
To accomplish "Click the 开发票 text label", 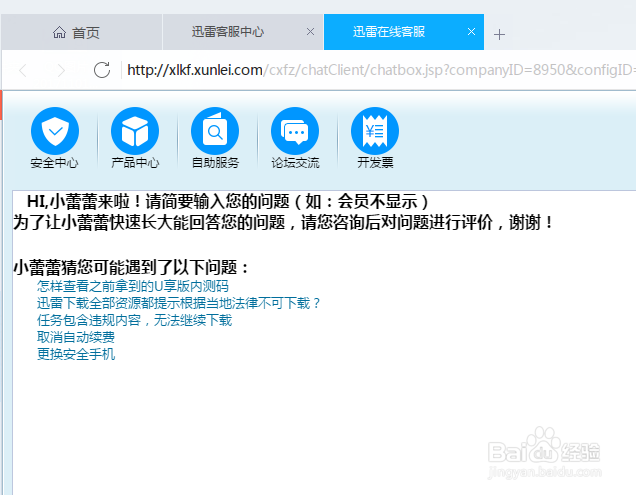I will [x=375, y=163].
